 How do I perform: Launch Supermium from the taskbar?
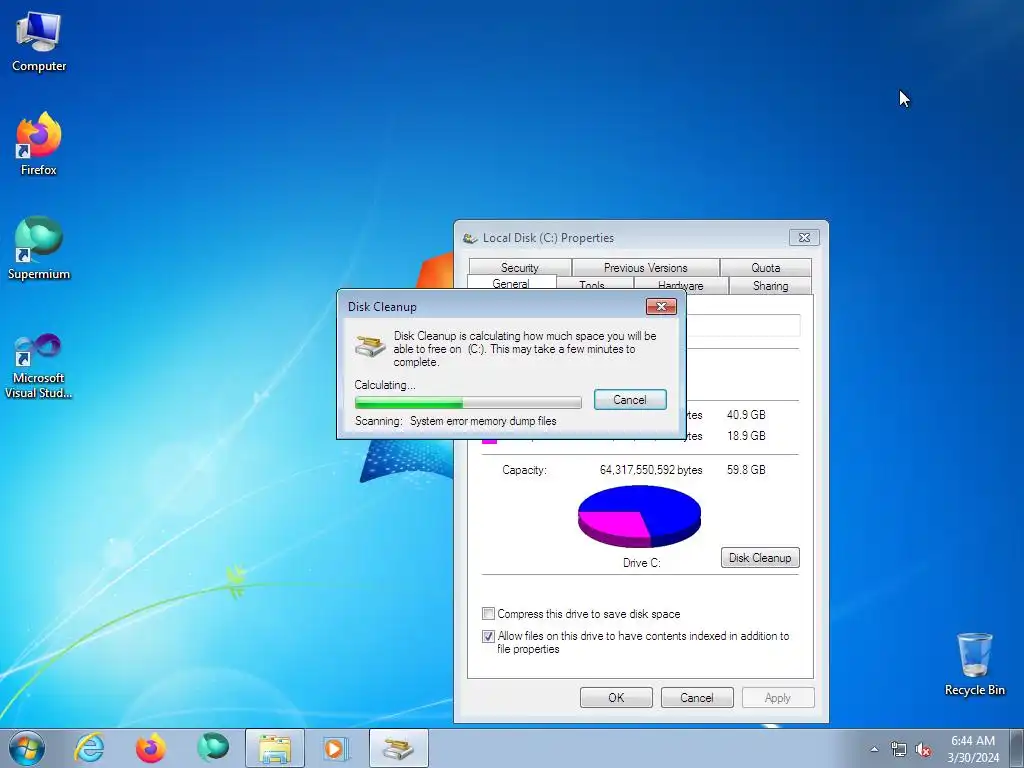[x=213, y=748]
